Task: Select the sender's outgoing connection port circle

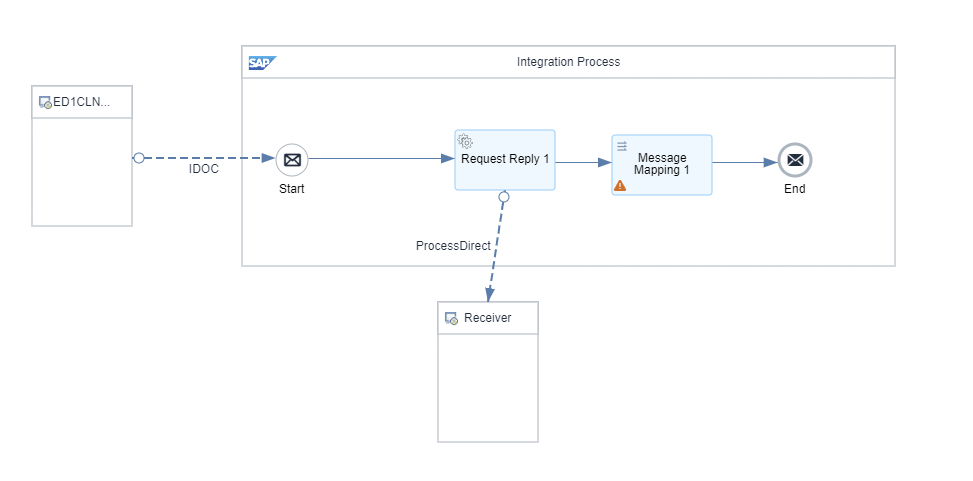Action: (x=139, y=158)
